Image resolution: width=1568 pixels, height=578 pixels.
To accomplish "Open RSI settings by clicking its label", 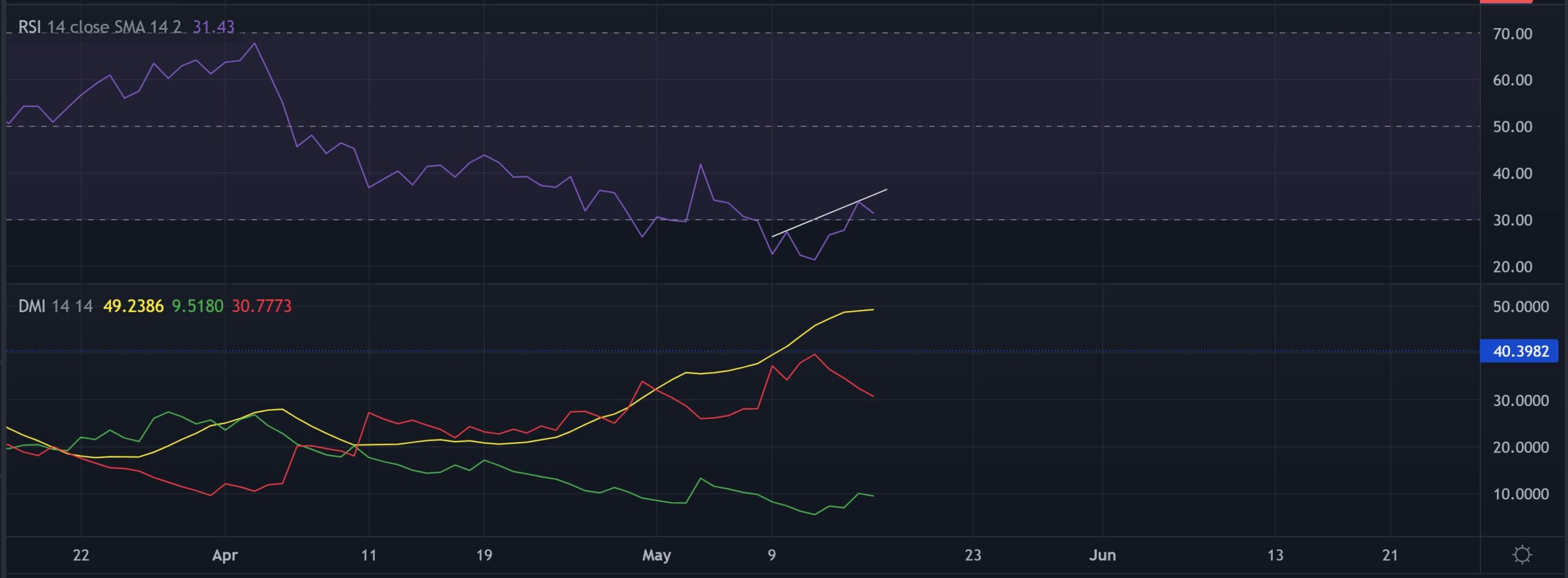I will point(29,27).
